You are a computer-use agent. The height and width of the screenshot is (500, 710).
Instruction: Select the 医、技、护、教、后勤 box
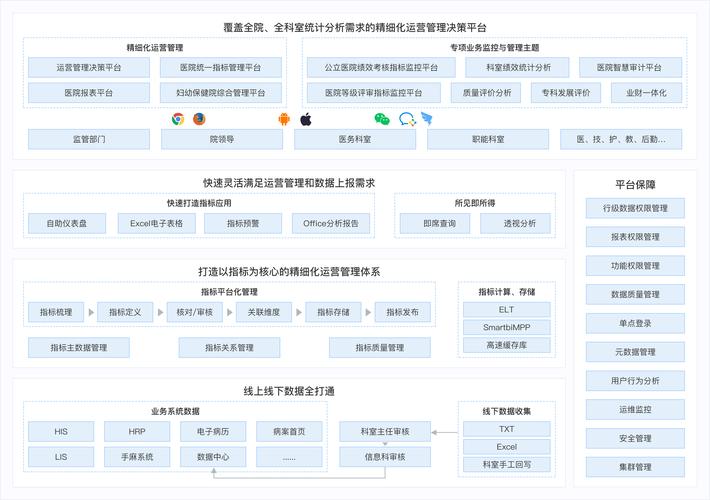621,139
